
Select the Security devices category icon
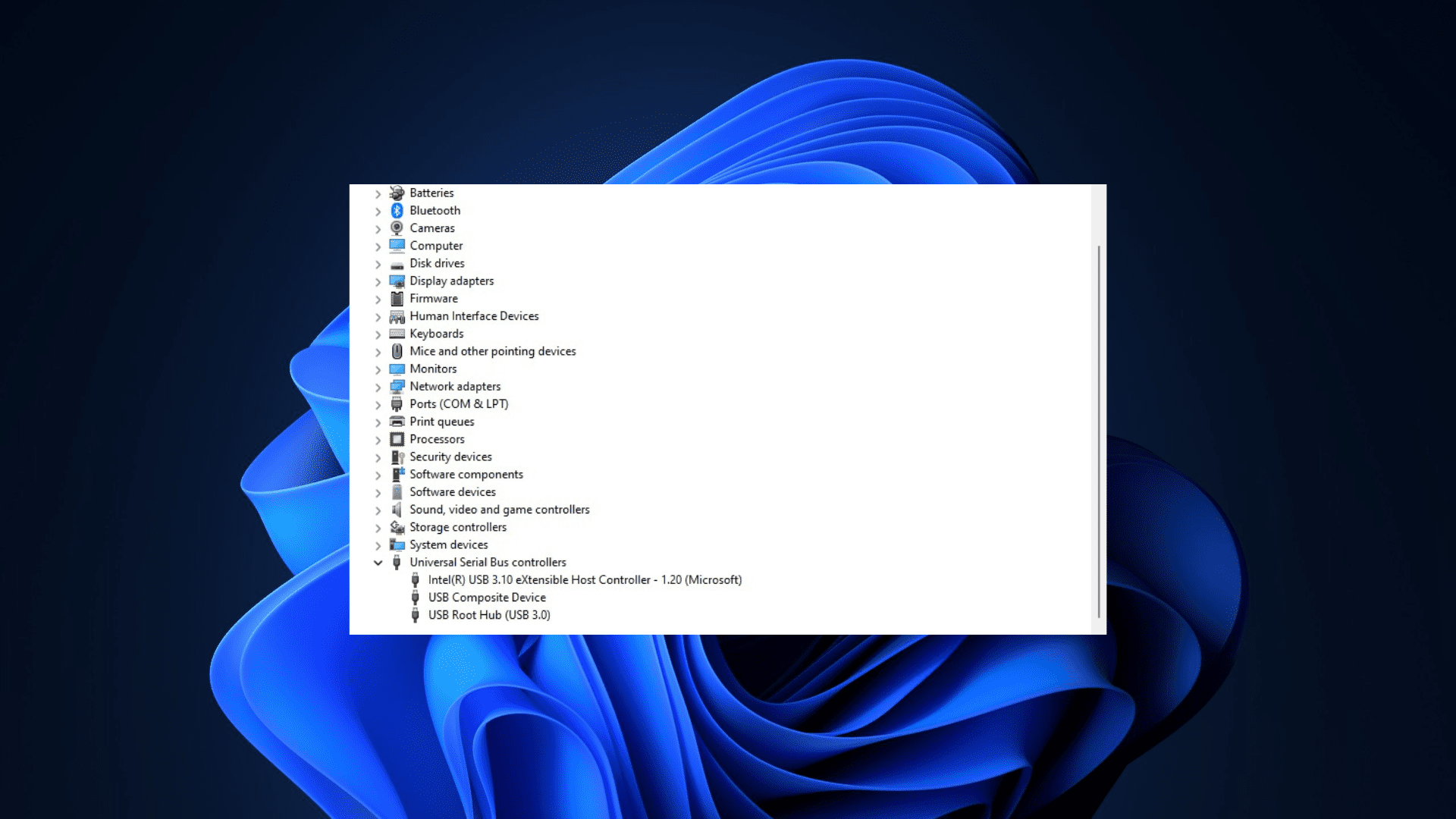[397, 456]
